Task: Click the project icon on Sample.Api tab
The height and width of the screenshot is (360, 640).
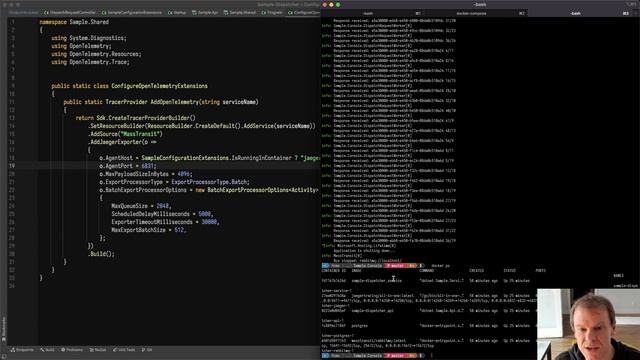Action: click(194, 13)
